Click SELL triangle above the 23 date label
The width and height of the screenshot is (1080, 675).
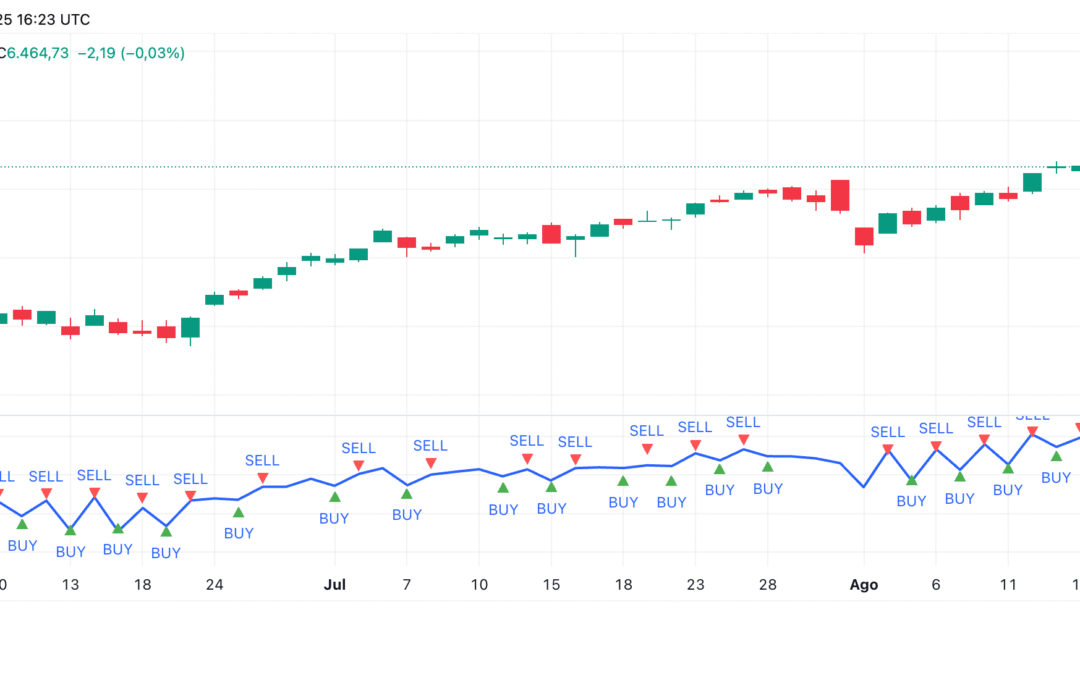695,444
